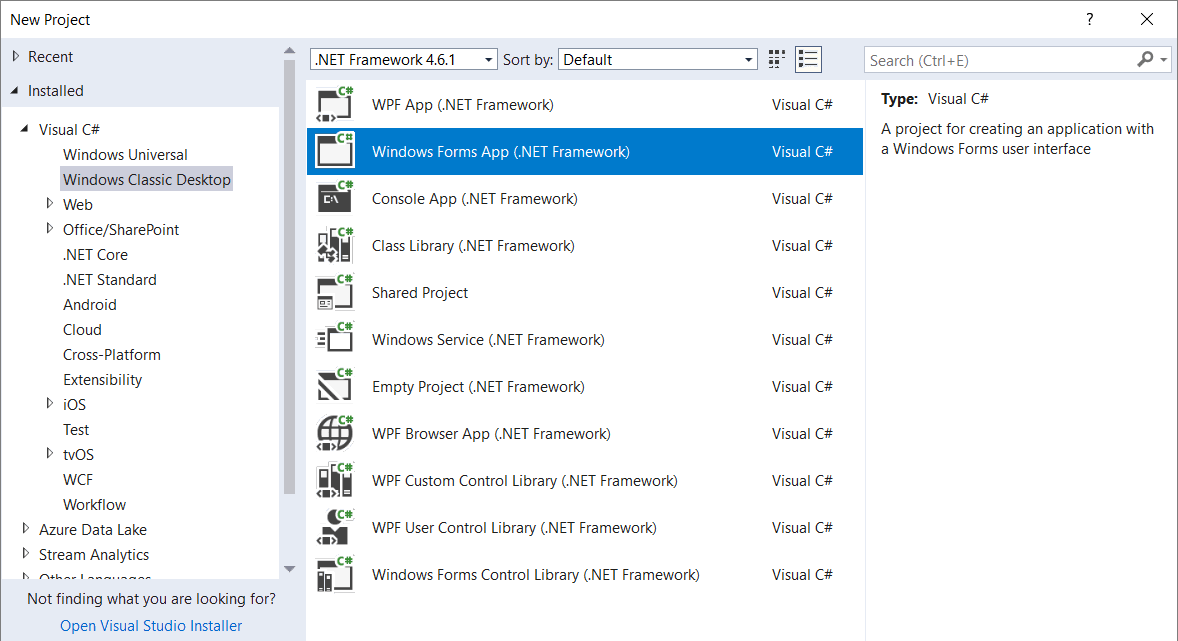Expand the Recent section
This screenshot has height=641, width=1178.
coord(16,56)
